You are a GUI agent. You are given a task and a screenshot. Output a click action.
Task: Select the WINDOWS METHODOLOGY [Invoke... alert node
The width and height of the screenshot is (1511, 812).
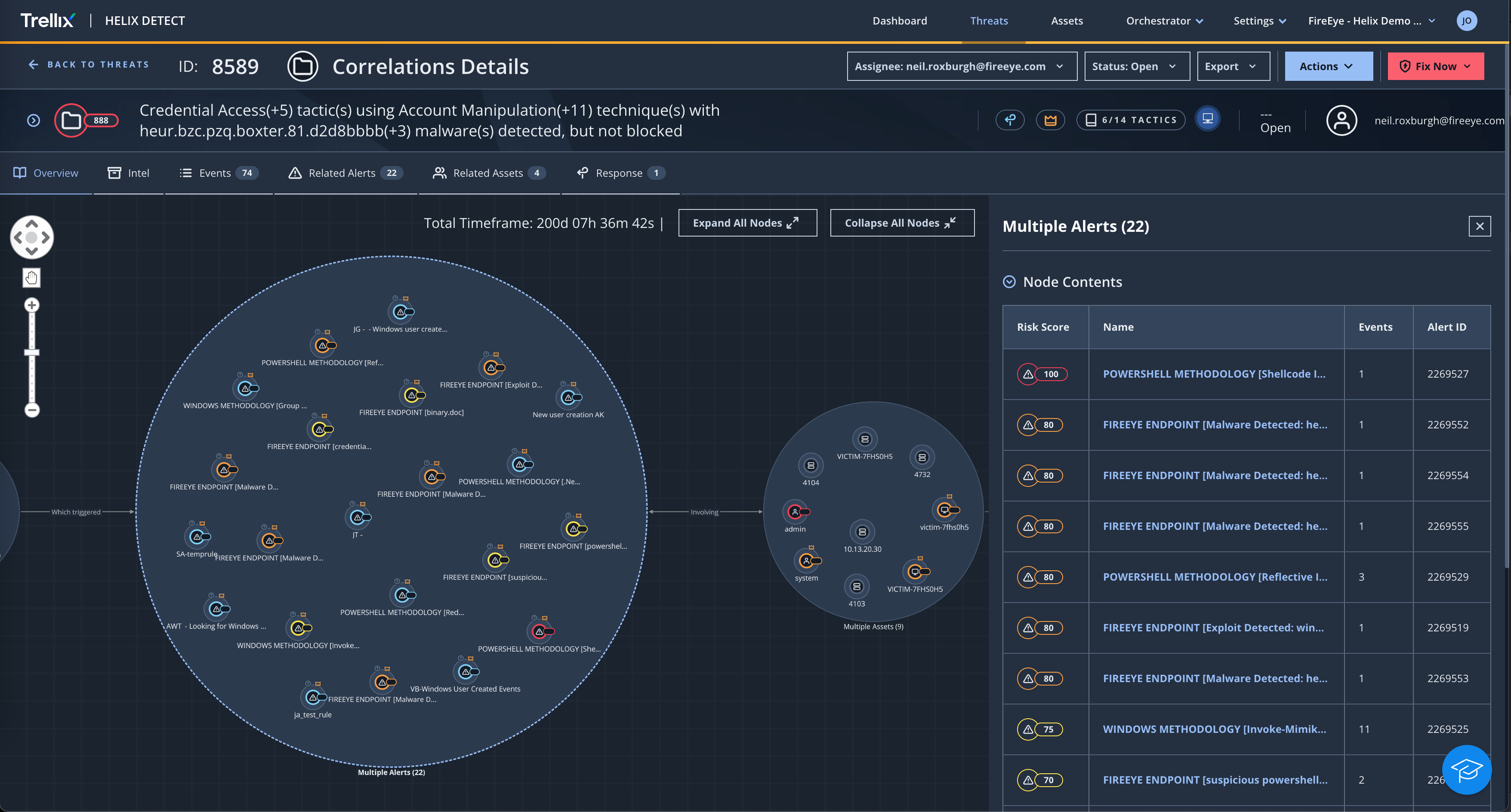[299, 628]
